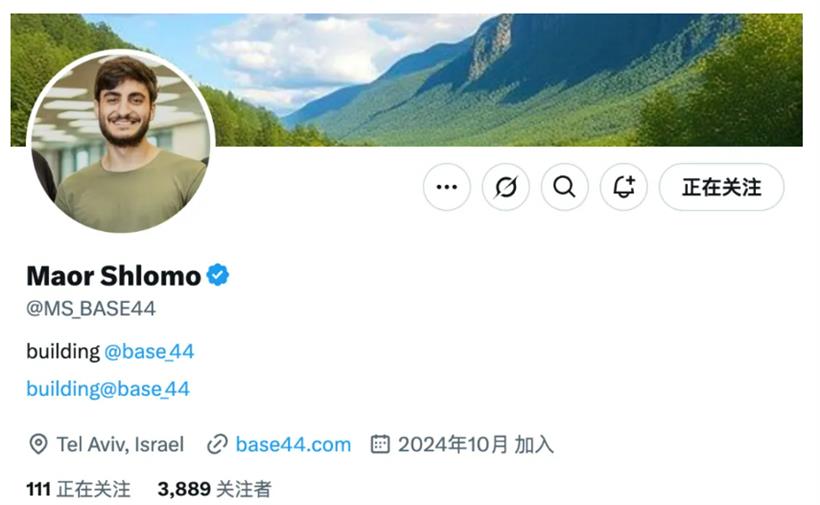Click the blue verified checkmark badge
The width and height of the screenshot is (820, 505).
tap(218, 275)
